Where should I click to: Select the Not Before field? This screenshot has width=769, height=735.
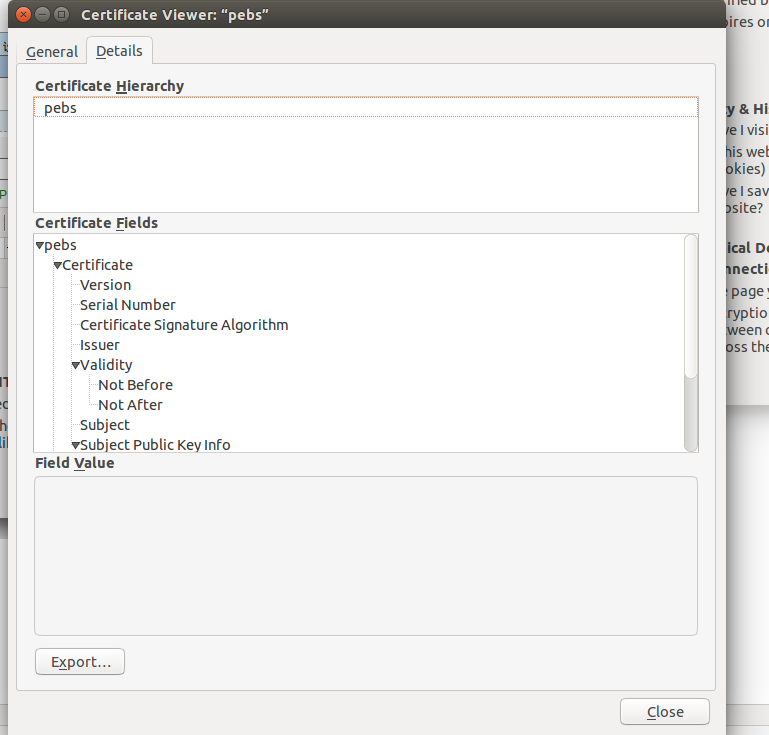tap(135, 385)
